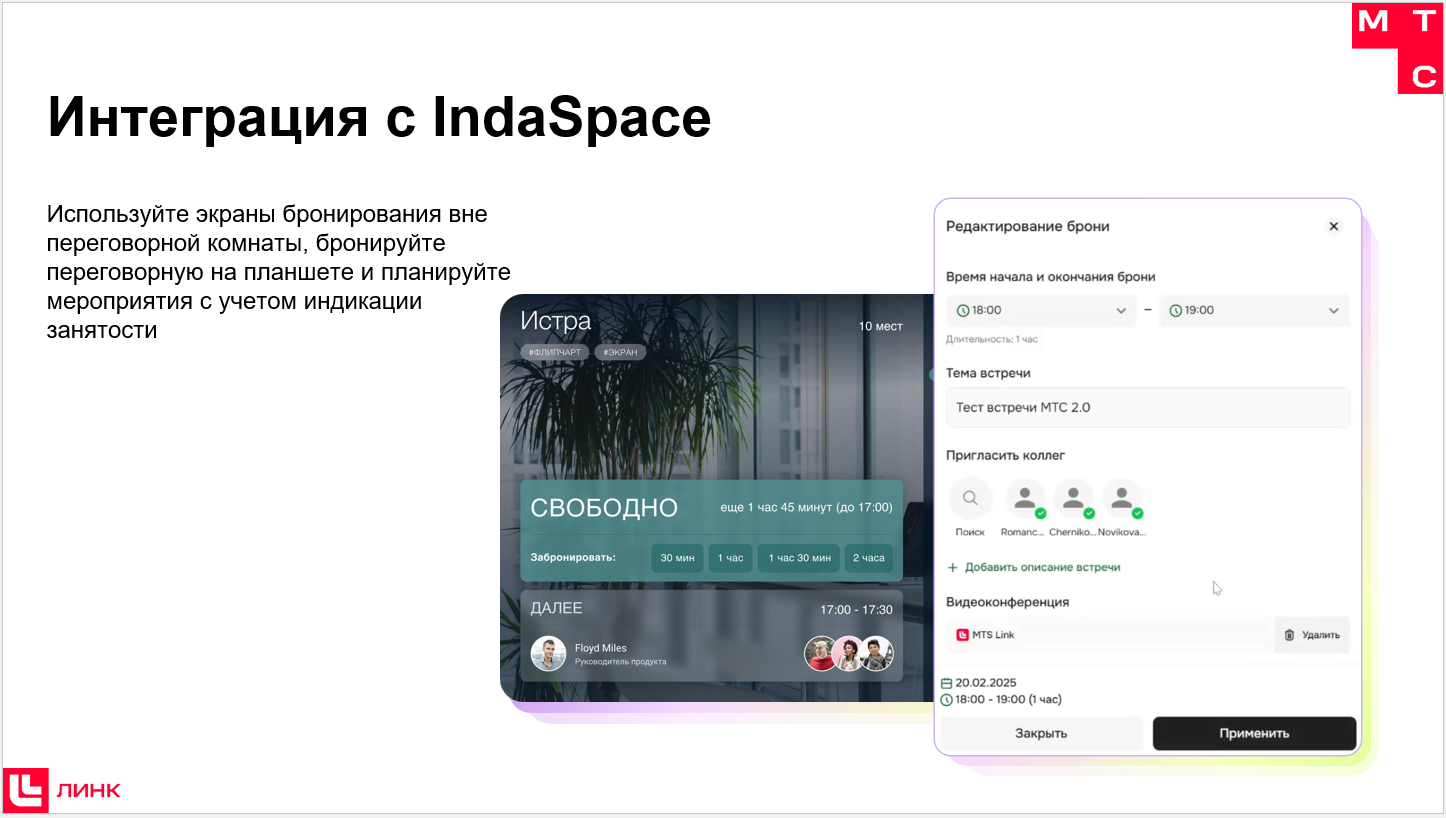
Task: Click the participants avatar group in ДАЛЕЕ card
Action: click(x=849, y=654)
